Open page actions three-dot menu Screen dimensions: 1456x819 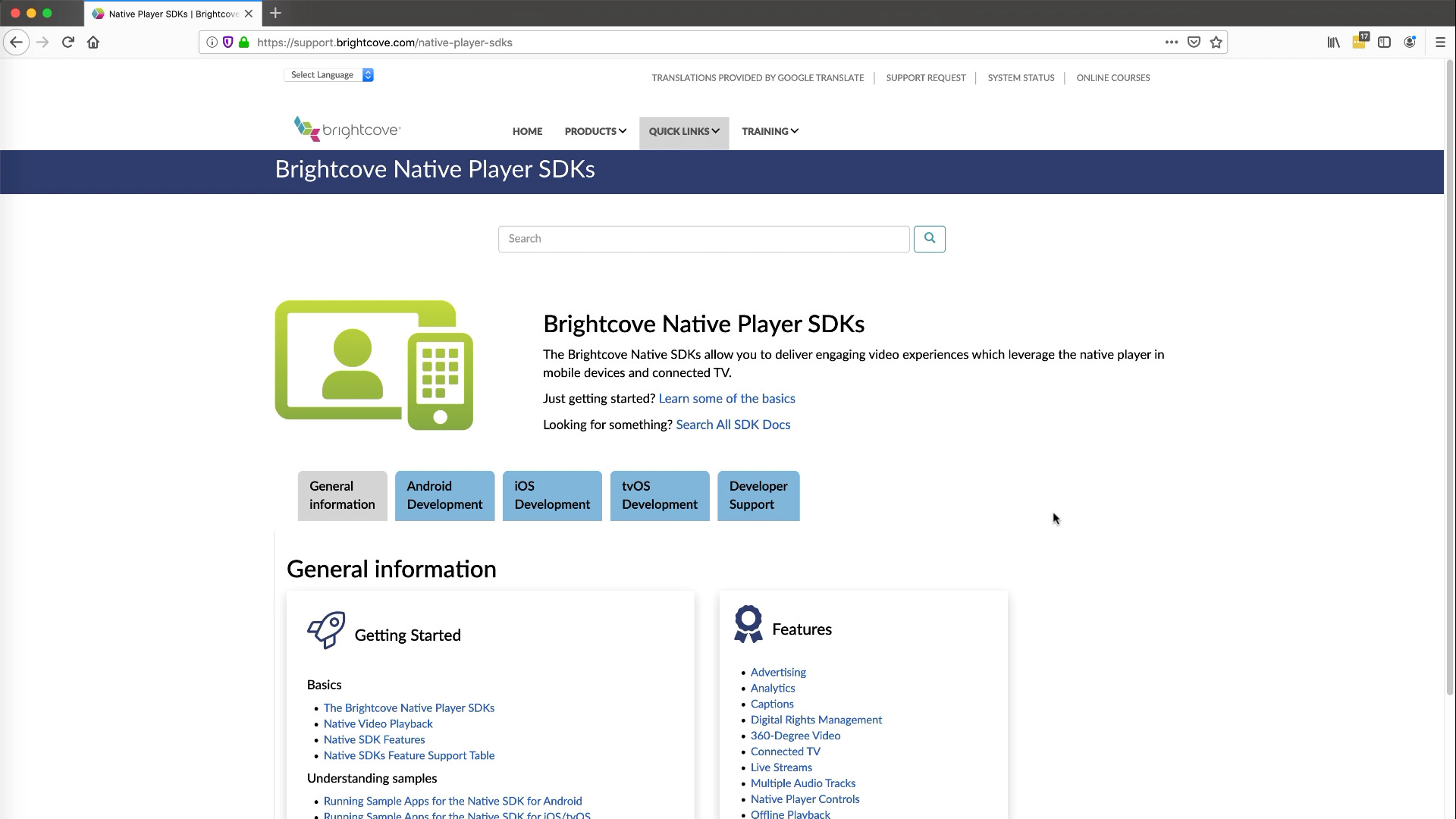(x=1172, y=42)
